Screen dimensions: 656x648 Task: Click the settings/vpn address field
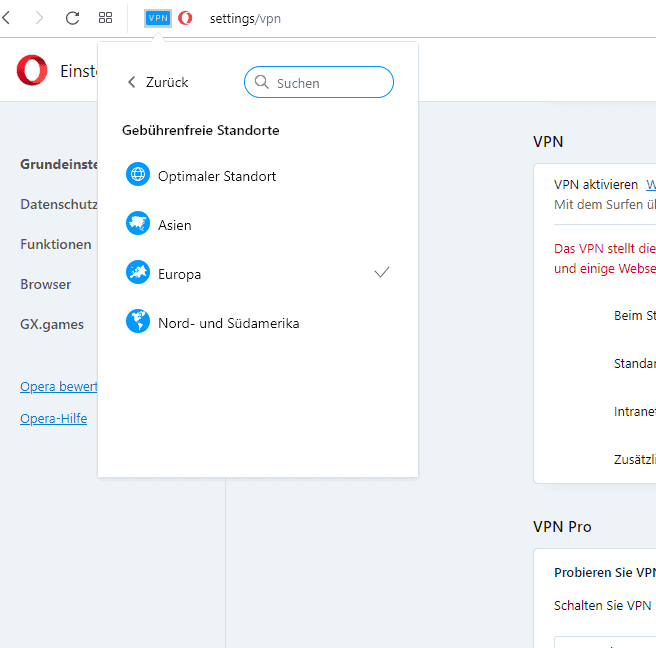click(x=245, y=19)
